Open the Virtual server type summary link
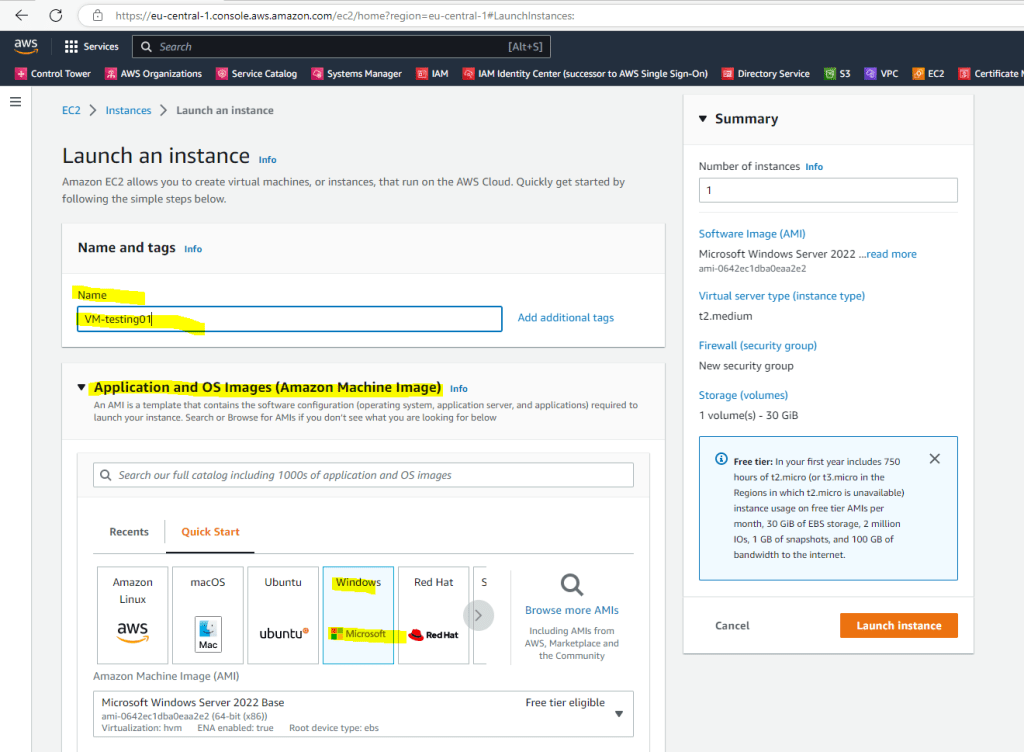Viewport: 1024px width, 752px height. (x=782, y=296)
